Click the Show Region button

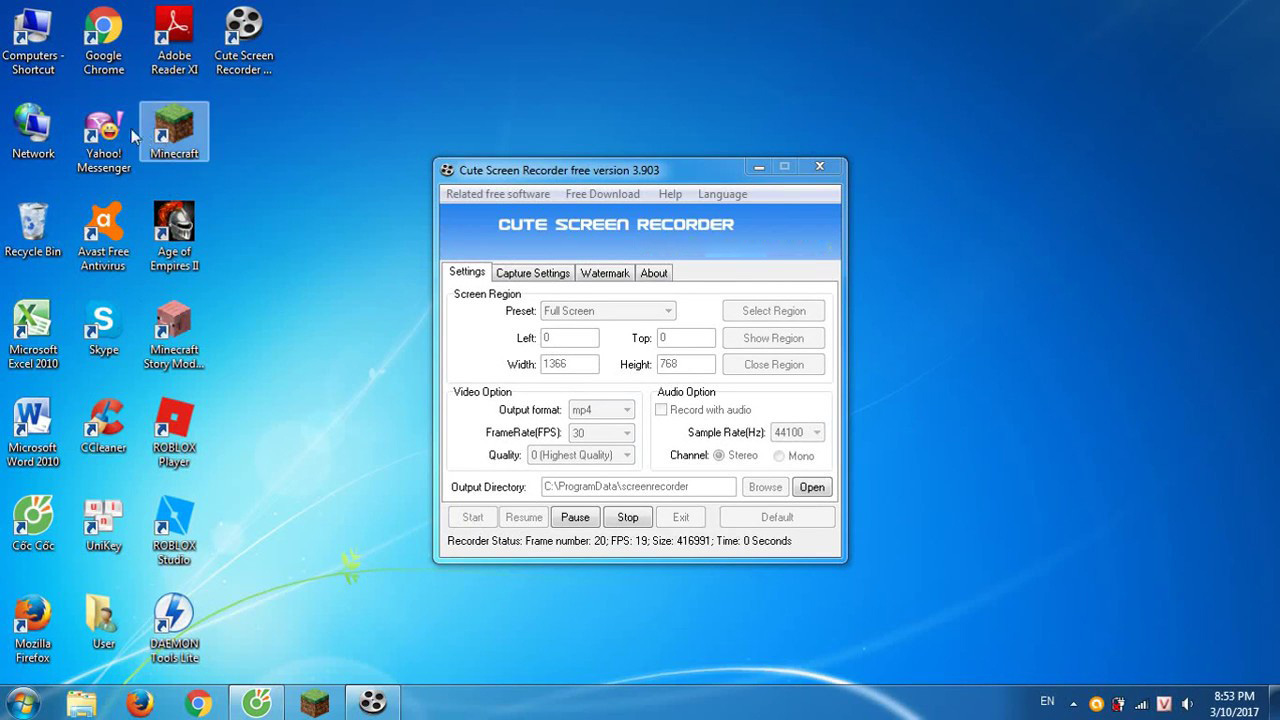click(x=773, y=338)
